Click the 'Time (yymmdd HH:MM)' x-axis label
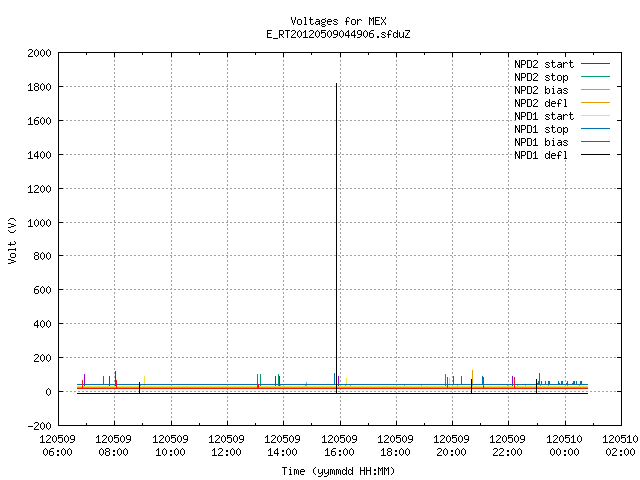 click(338, 471)
